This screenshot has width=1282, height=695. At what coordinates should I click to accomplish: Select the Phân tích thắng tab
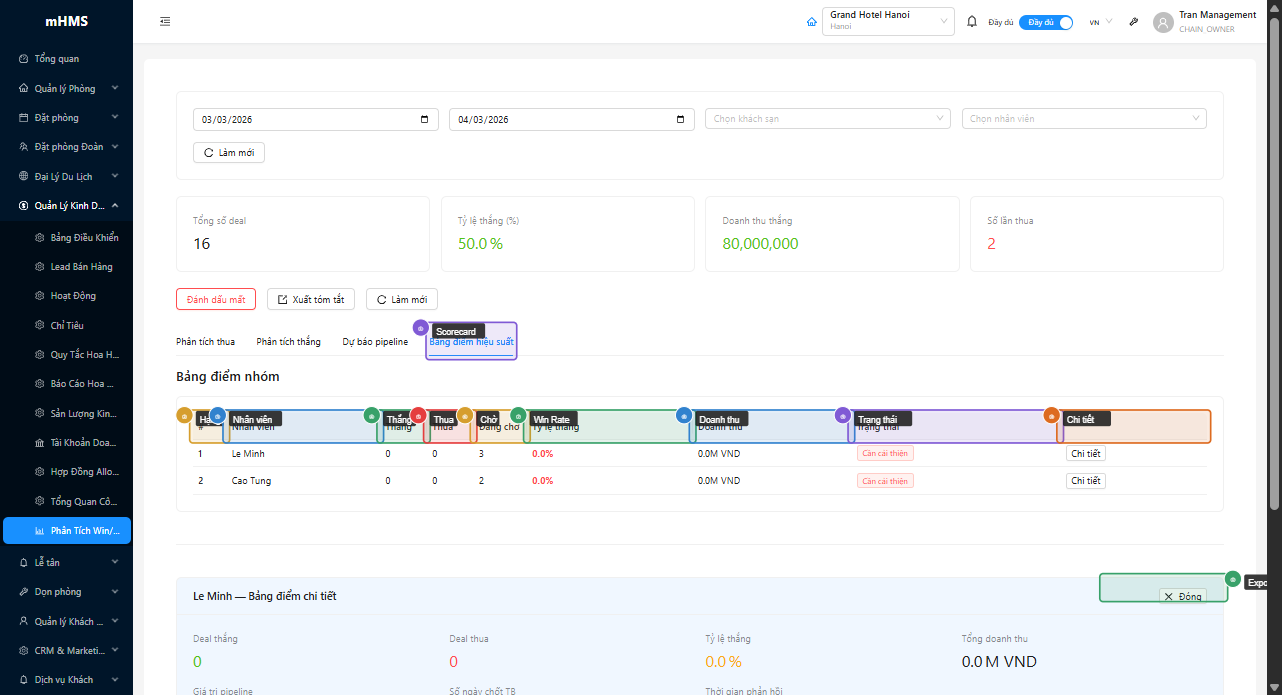click(x=288, y=342)
